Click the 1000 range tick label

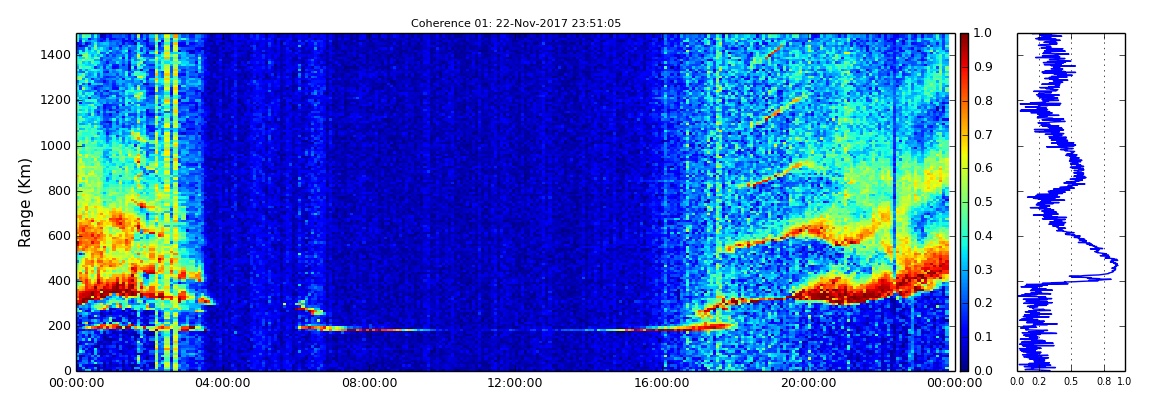56,145
